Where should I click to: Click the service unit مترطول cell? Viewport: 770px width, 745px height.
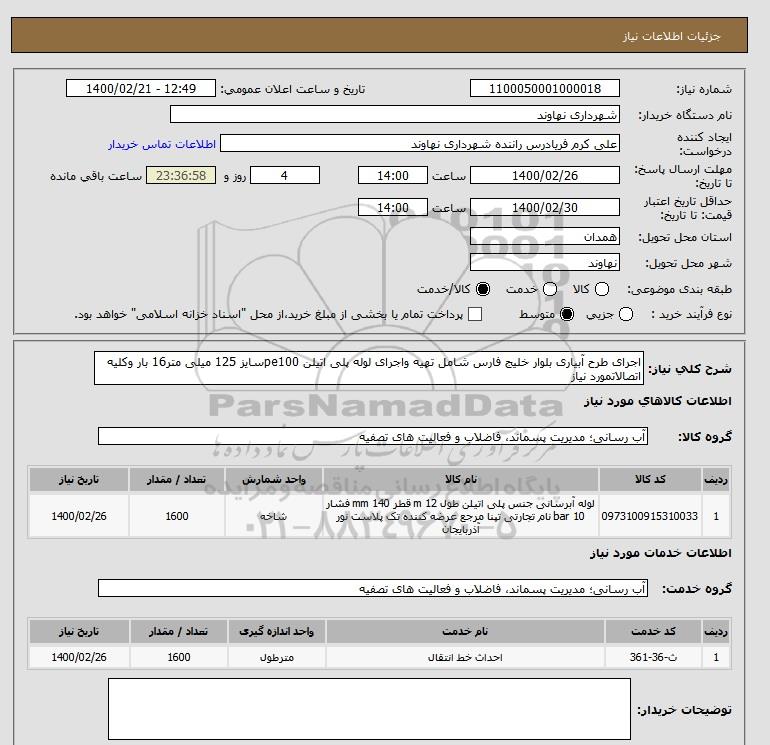pos(276,657)
